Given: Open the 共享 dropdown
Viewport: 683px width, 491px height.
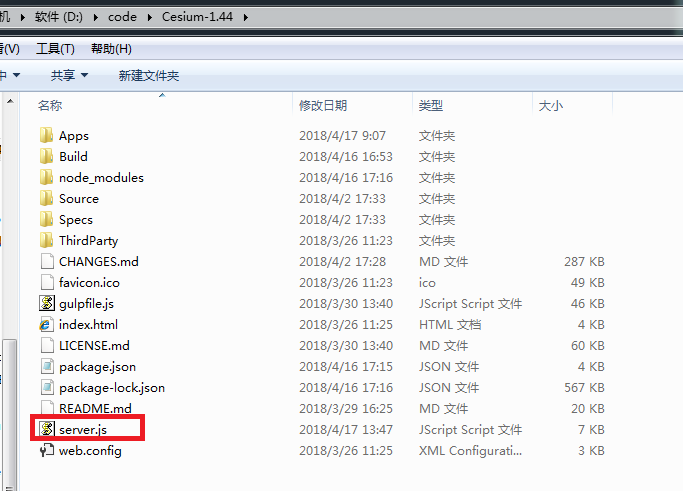Looking at the screenshot, I should point(69,75).
